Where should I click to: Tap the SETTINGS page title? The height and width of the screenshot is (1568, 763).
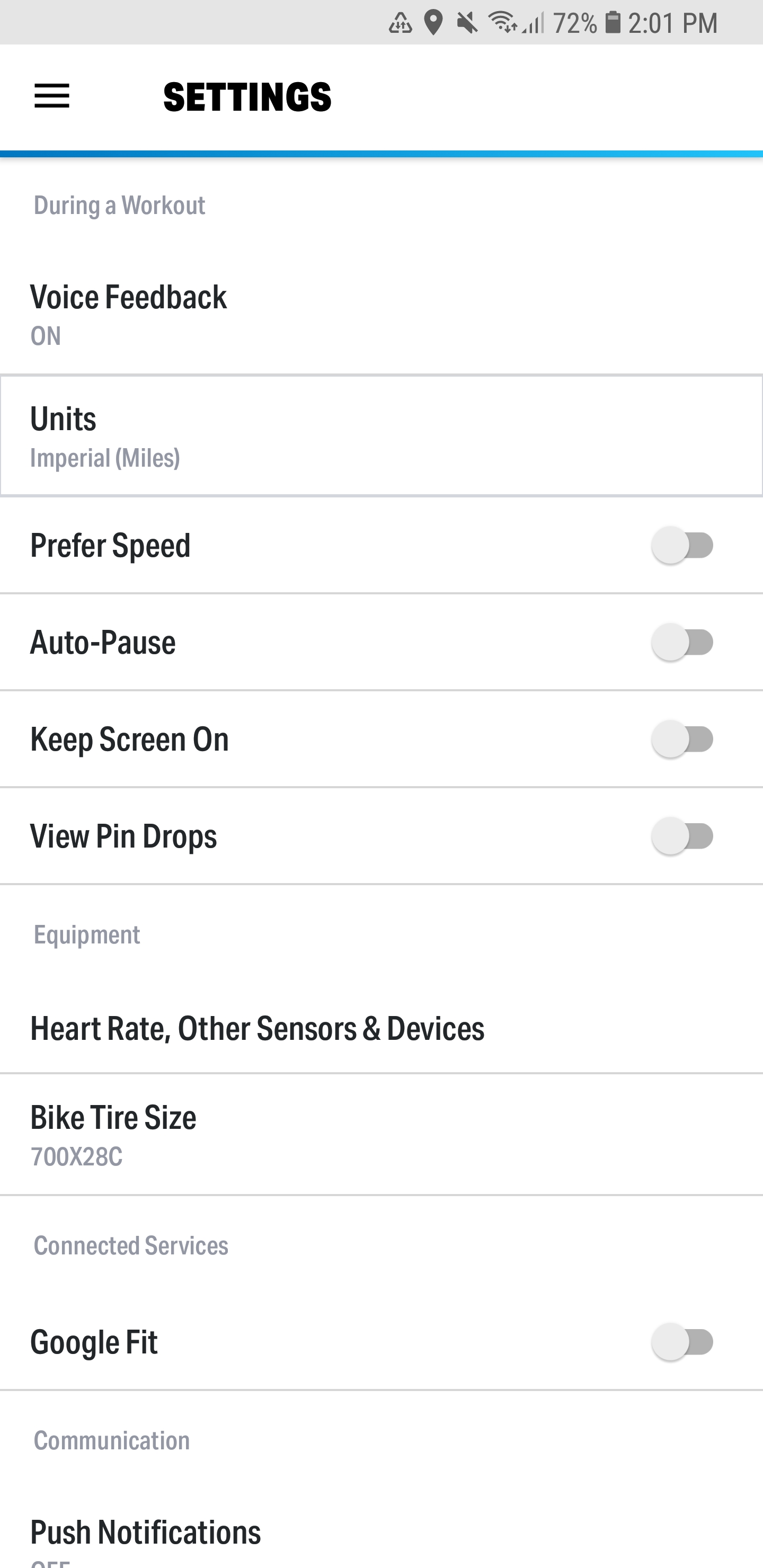pyautogui.click(x=247, y=97)
